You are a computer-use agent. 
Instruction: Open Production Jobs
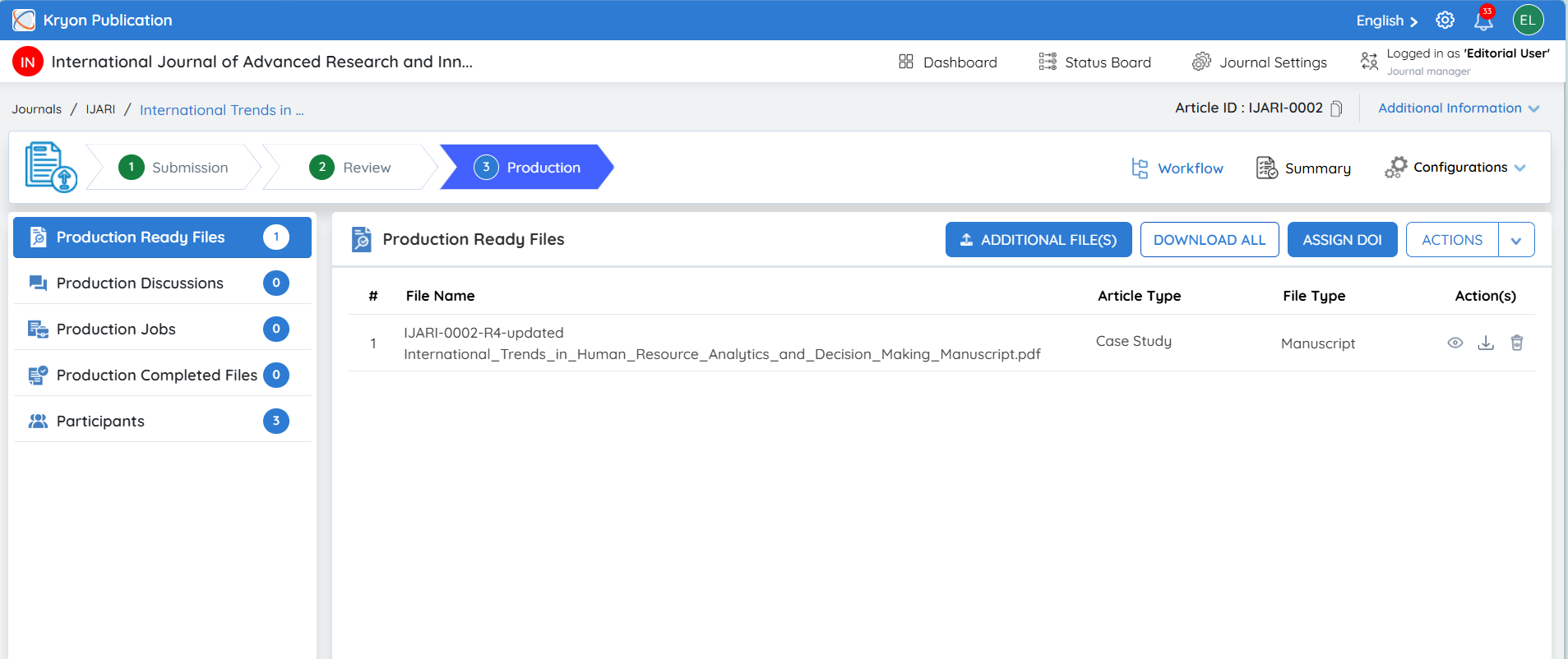pyautogui.click(x=162, y=329)
